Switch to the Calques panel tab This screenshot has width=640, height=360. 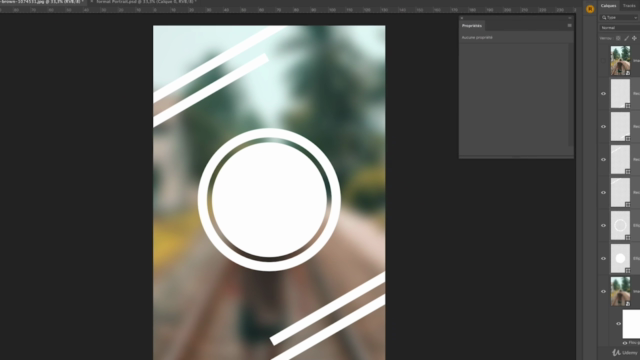tap(608, 6)
